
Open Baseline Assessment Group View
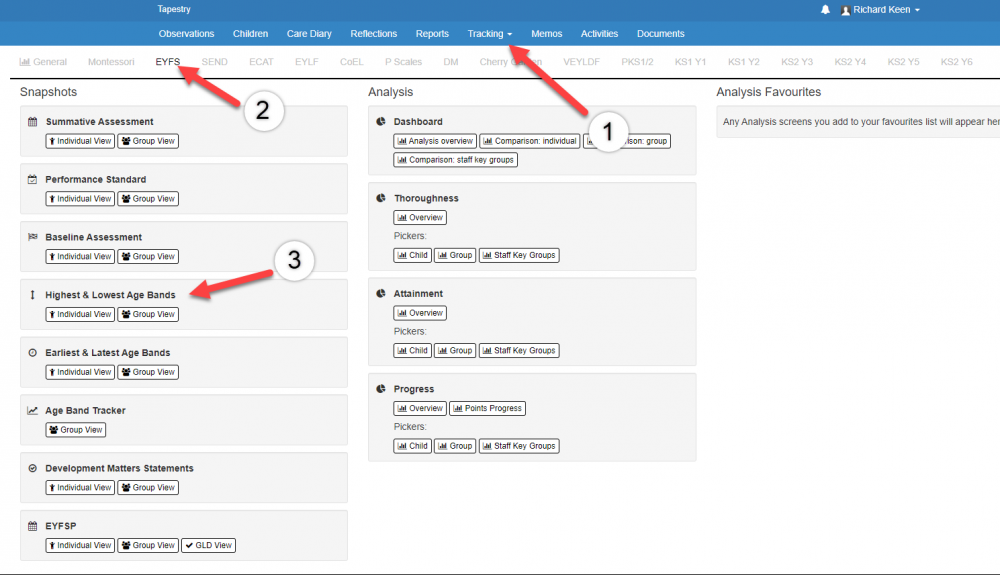click(148, 256)
